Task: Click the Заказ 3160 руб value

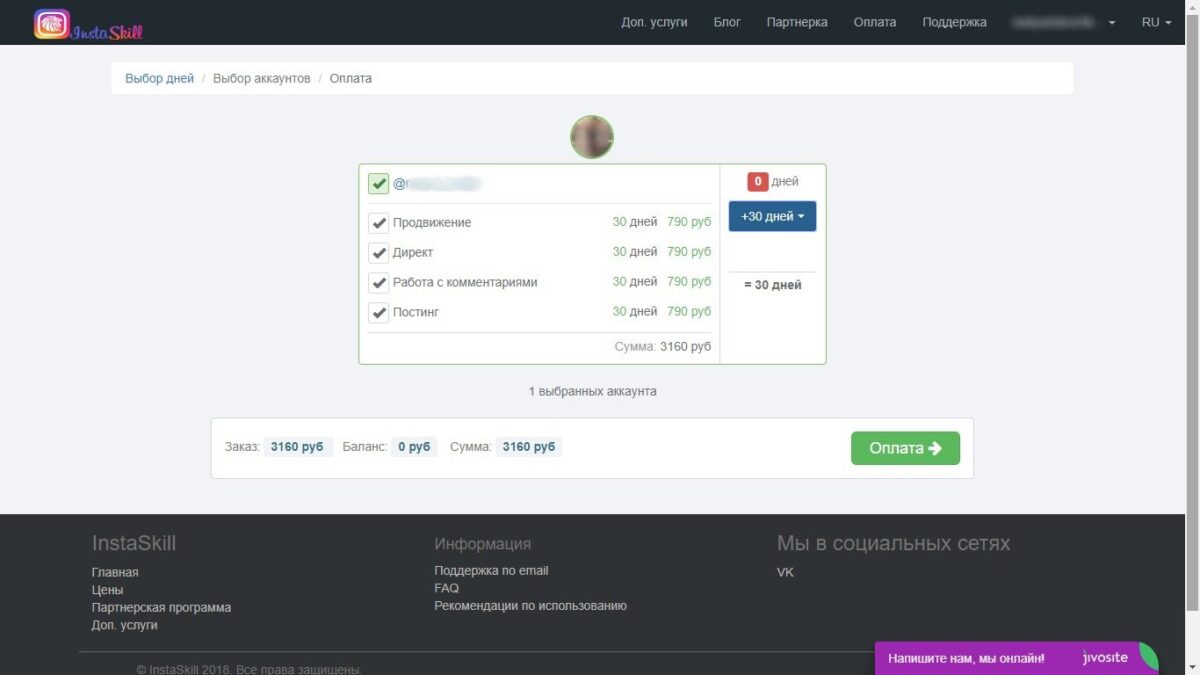Action: [297, 447]
